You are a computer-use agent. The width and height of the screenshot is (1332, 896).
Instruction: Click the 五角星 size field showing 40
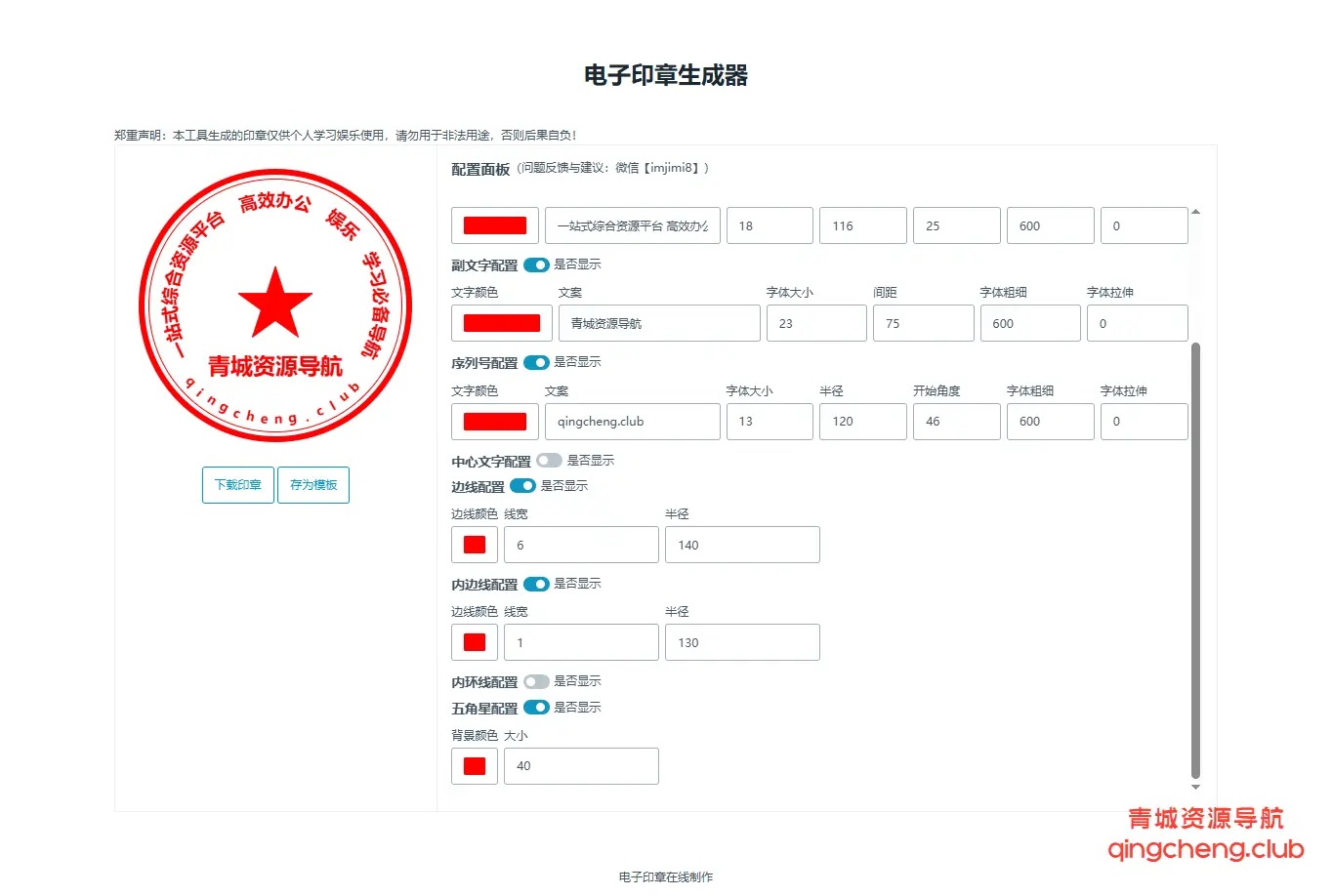581,766
